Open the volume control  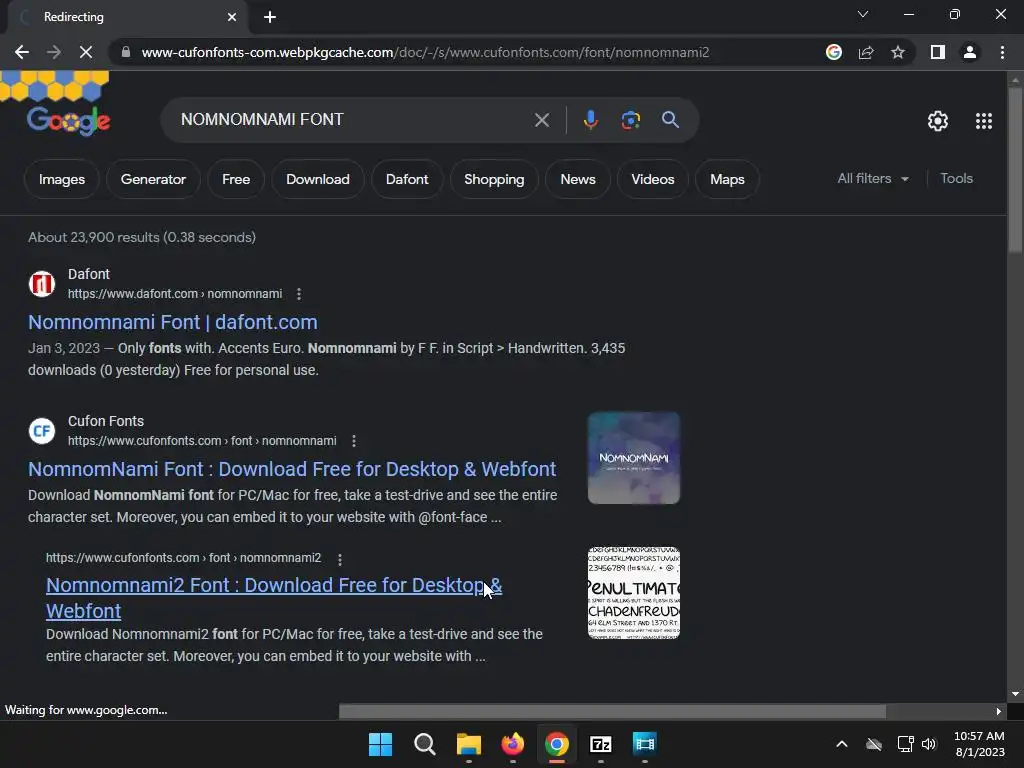click(929, 744)
